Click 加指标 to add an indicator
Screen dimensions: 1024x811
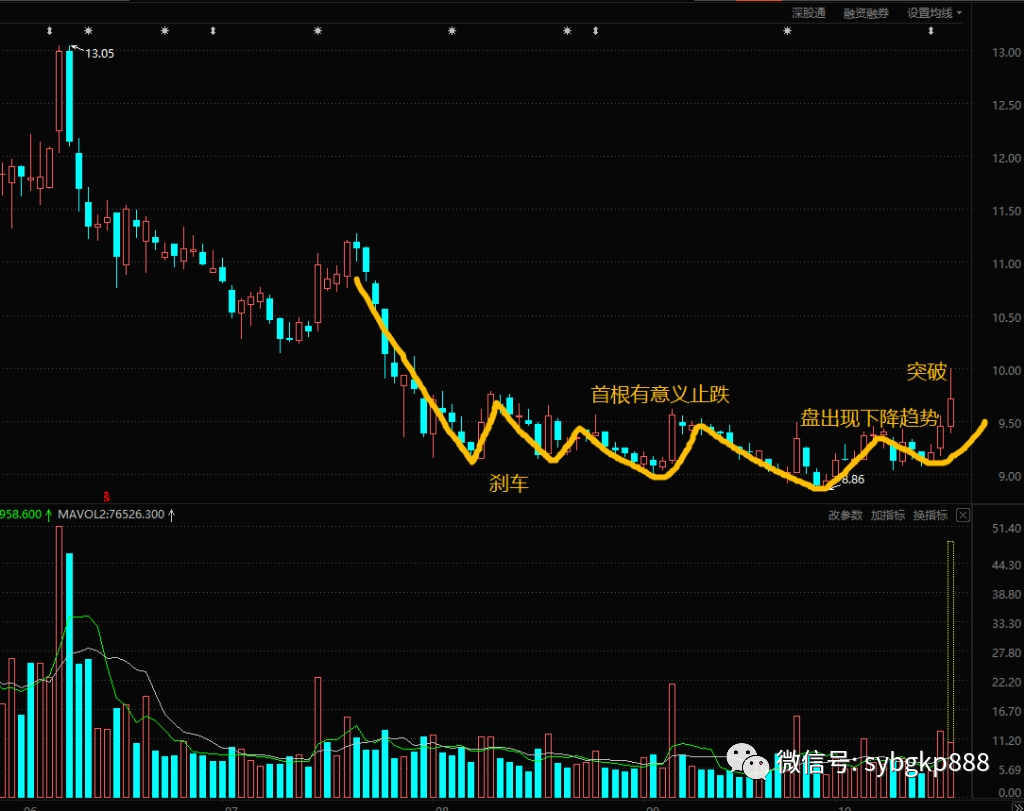tap(888, 515)
